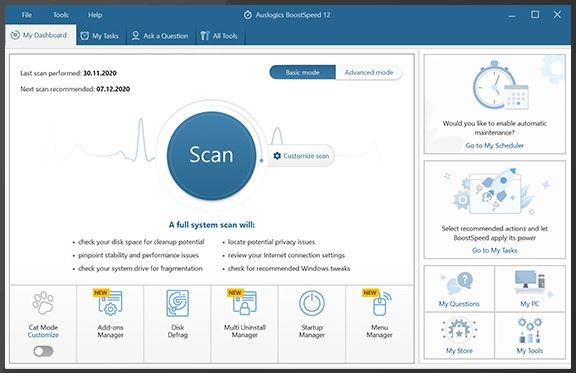Click the Ask a Question person icon
Screen dimensions: 576x373
pyautogui.click(x=136, y=36)
